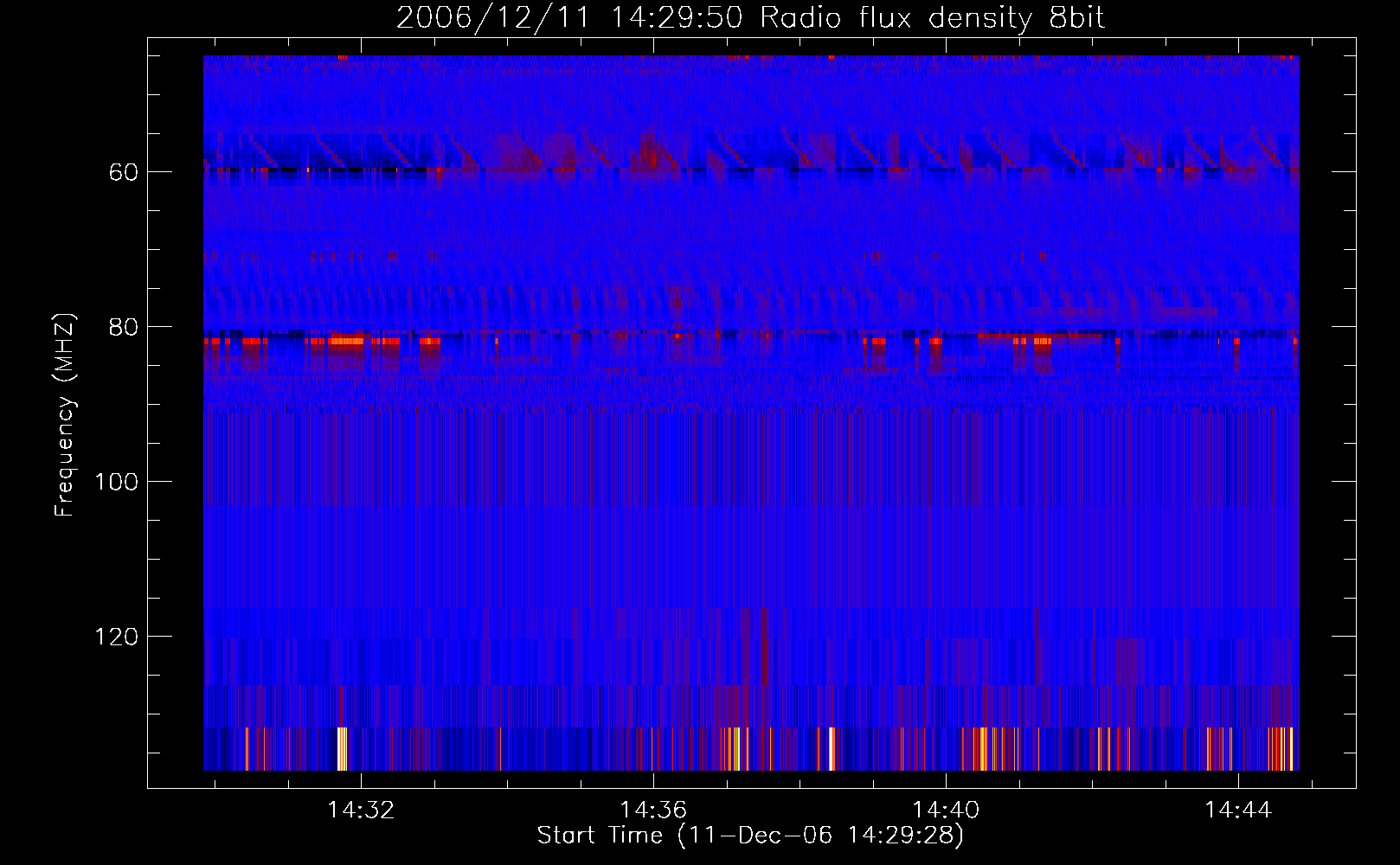Click the 80 frequency tick label

click(x=123, y=327)
